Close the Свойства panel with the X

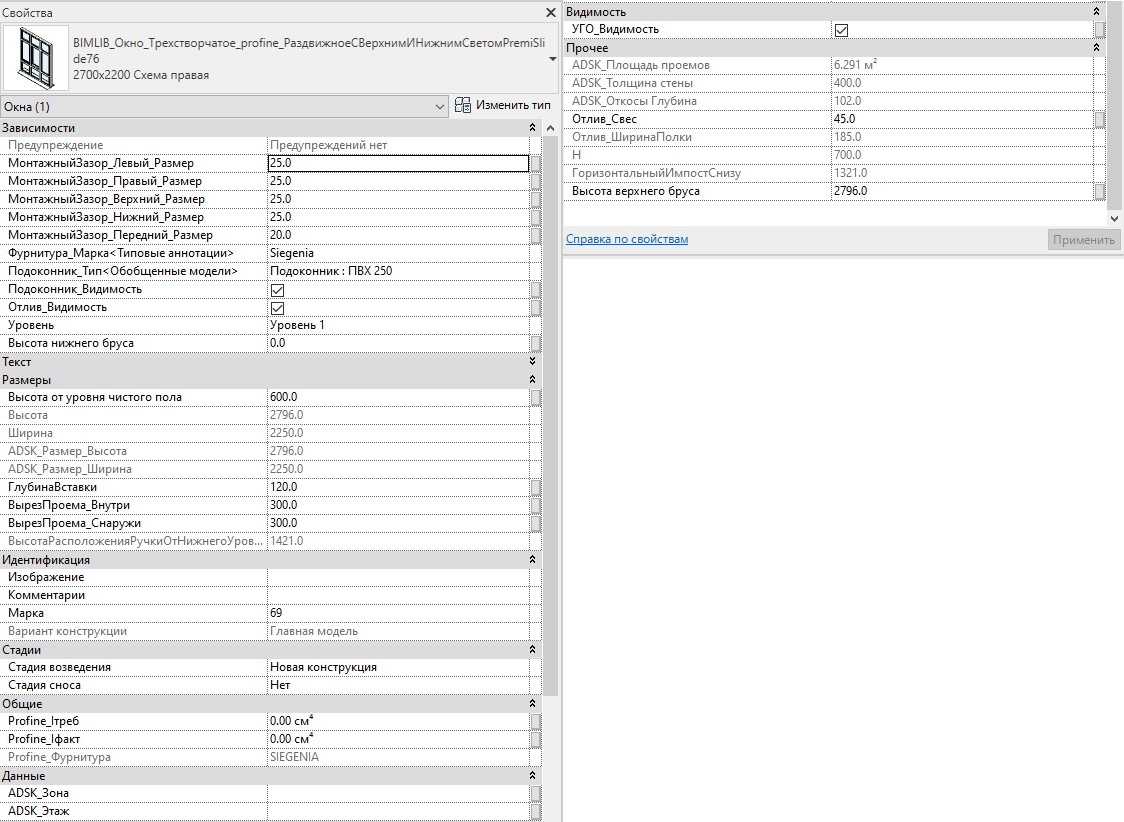[550, 13]
